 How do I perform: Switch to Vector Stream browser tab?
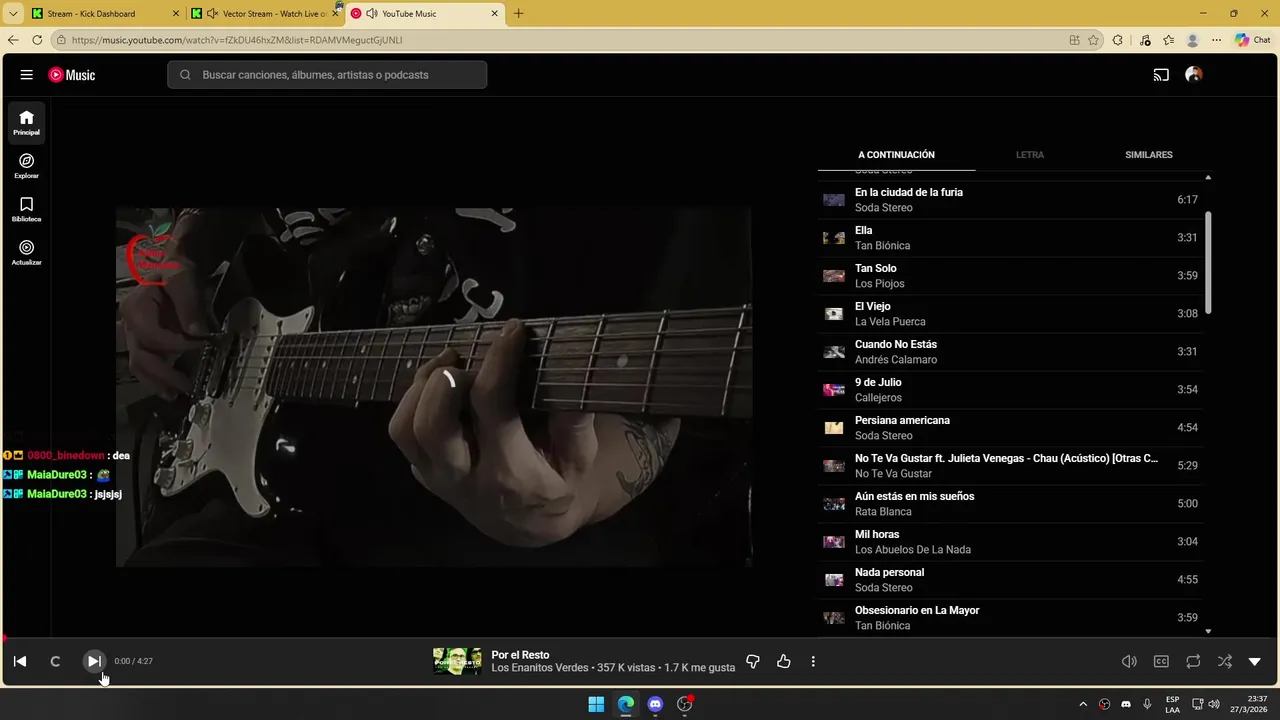click(265, 14)
